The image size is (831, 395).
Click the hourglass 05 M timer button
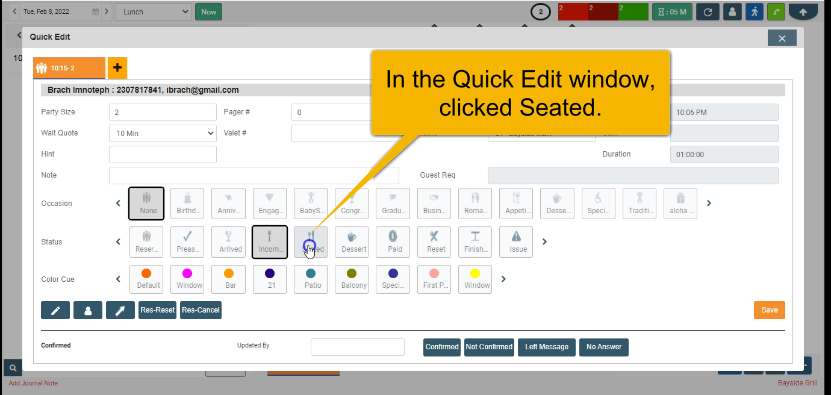[672, 12]
